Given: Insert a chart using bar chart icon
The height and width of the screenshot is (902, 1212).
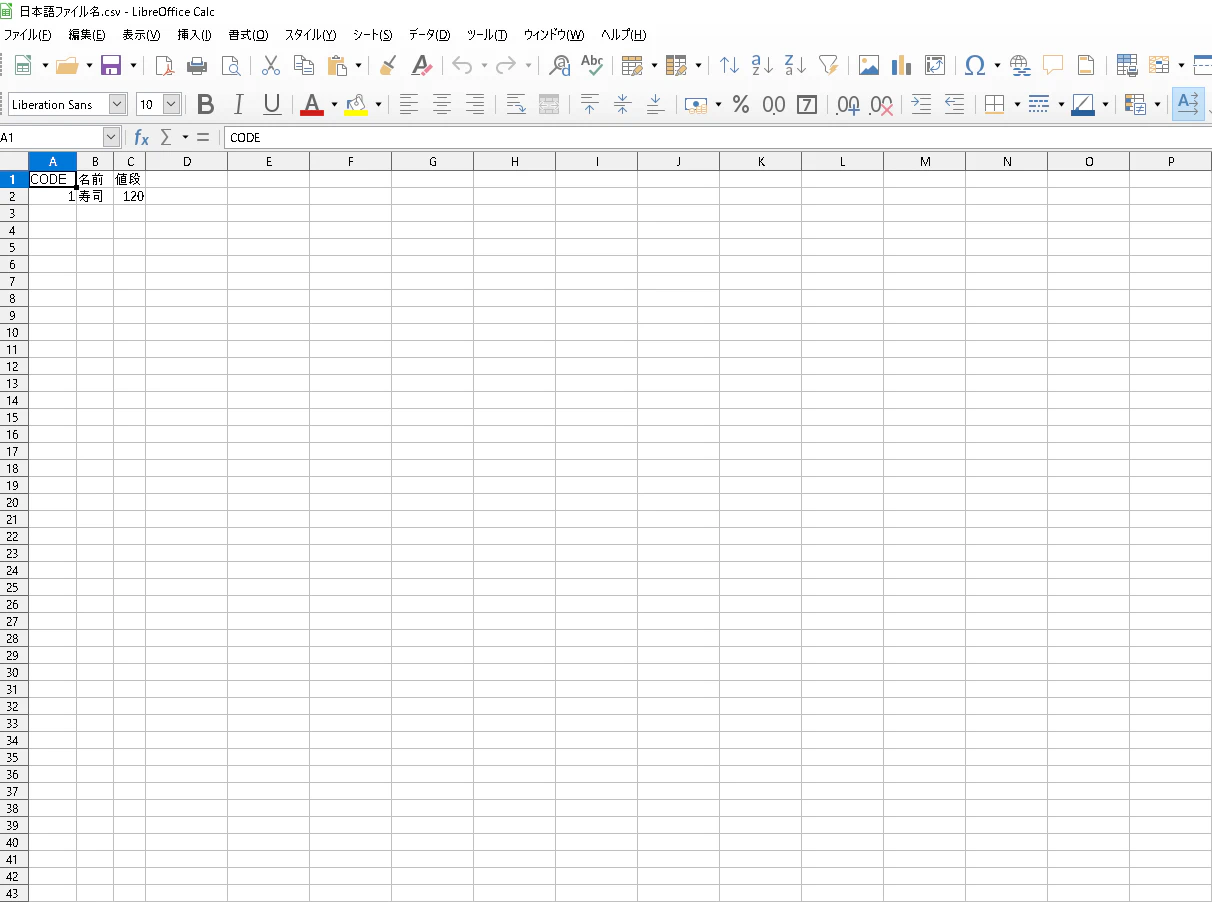Looking at the screenshot, I should (902, 66).
